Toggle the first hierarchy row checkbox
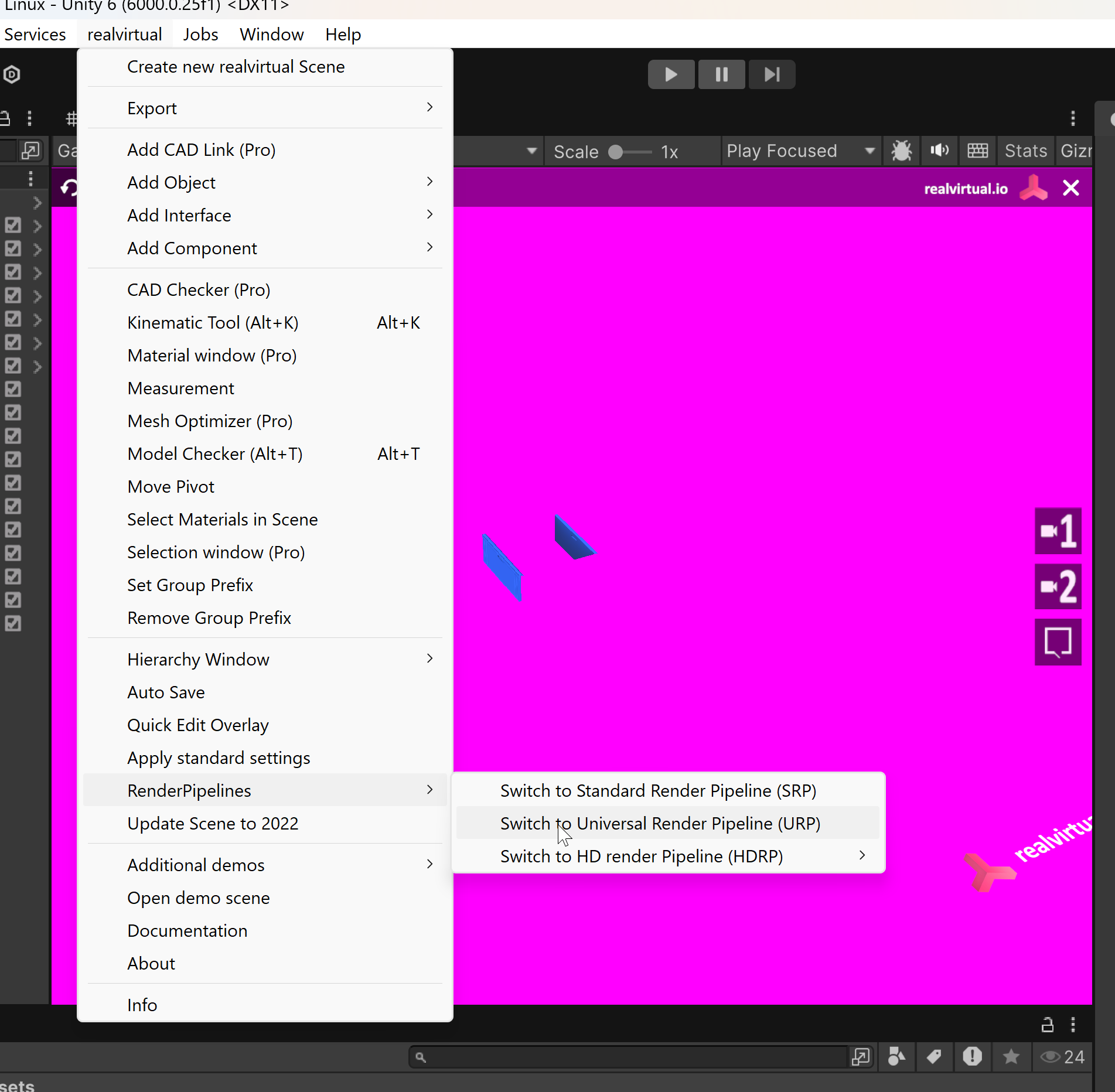This screenshot has height=1092, width=1115. 13,225
